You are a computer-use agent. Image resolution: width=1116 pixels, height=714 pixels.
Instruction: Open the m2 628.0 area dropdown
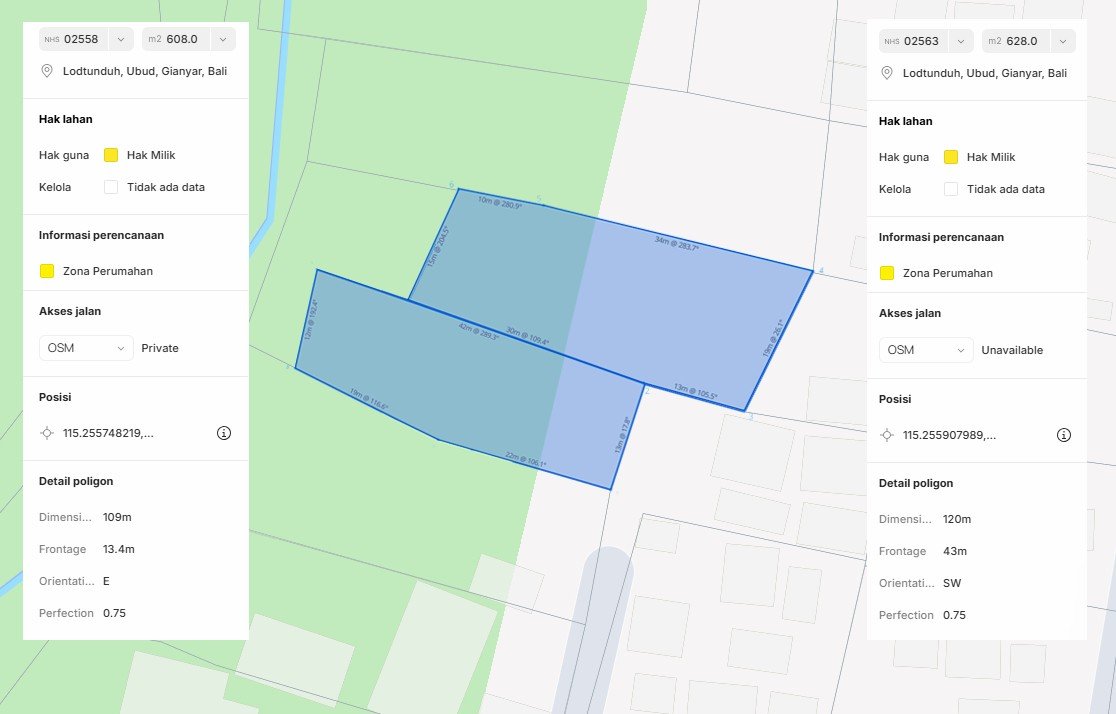click(1027, 41)
